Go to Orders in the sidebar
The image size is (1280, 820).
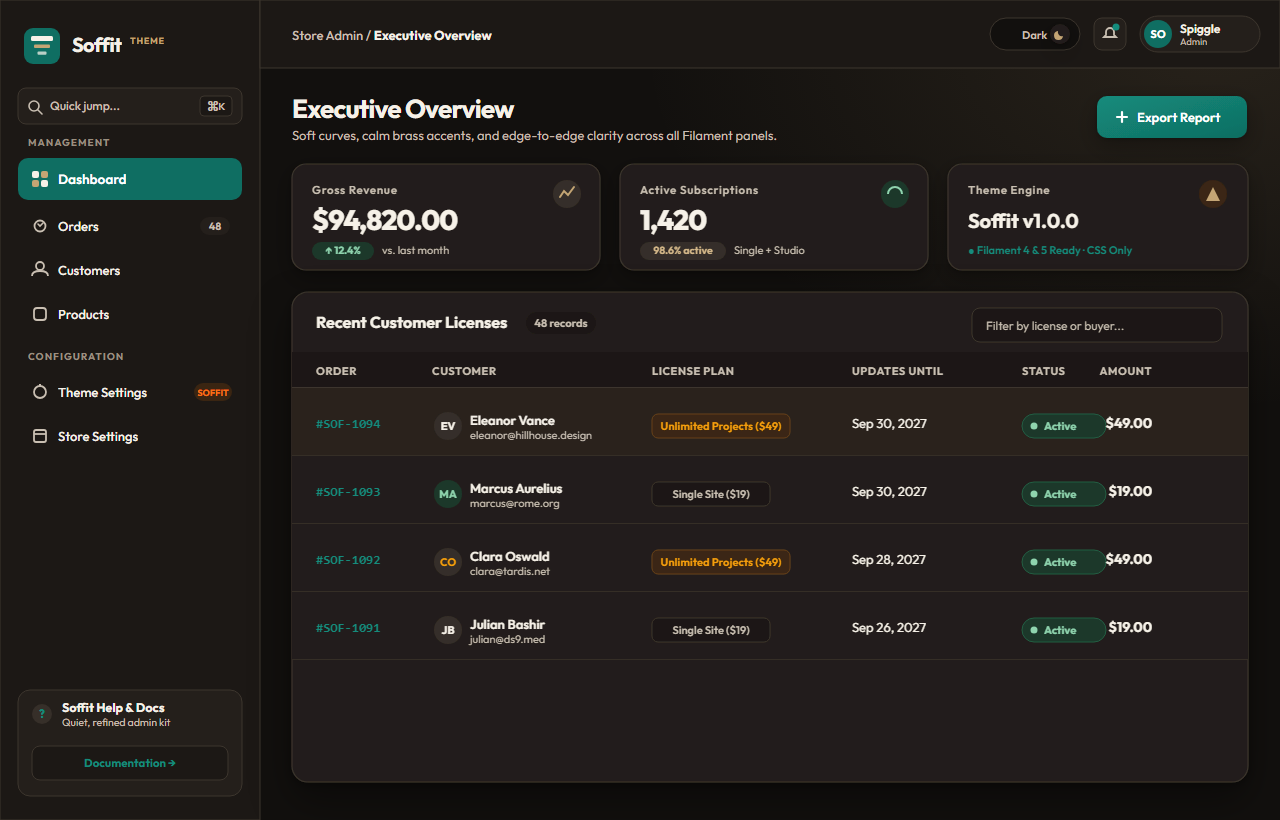pos(130,226)
